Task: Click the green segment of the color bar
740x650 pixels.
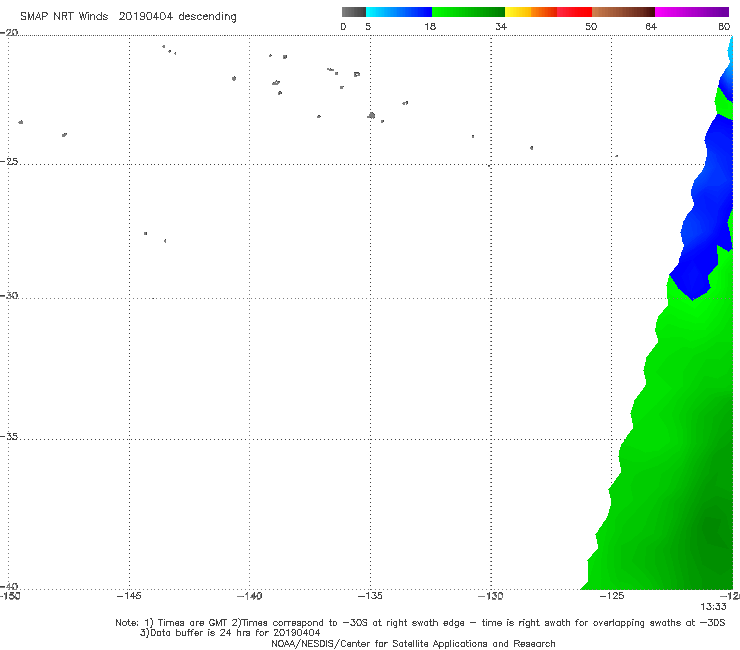Action: pyautogui.click(x=468, y=12)
